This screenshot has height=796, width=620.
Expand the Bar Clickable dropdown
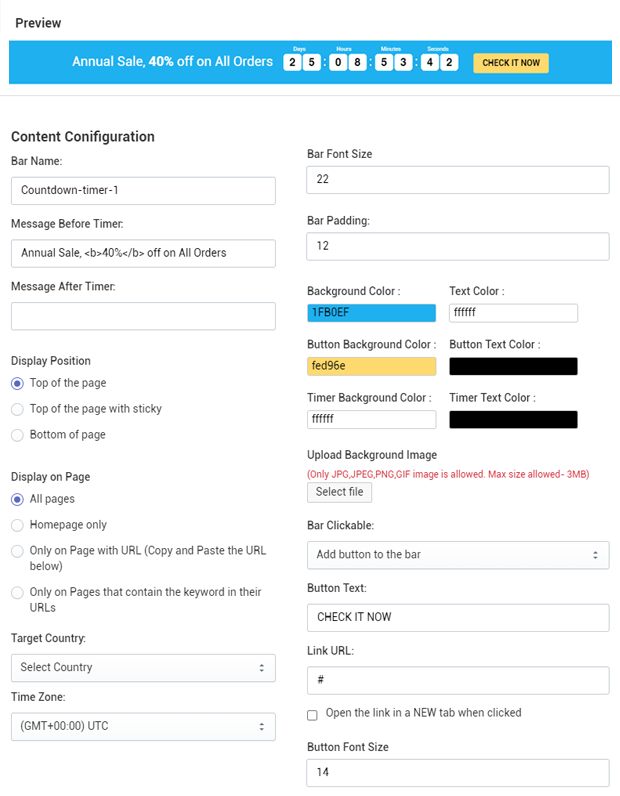(458, 555)
